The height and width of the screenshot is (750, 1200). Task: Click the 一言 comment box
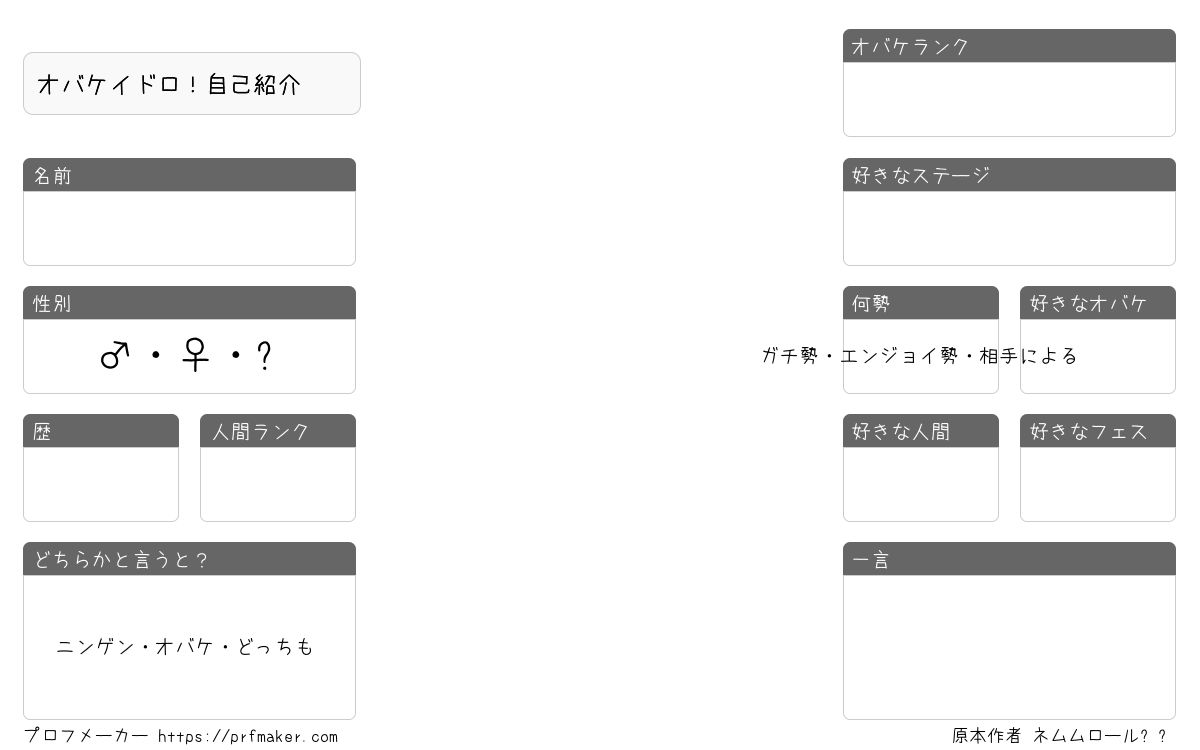tap(1009, 647)
